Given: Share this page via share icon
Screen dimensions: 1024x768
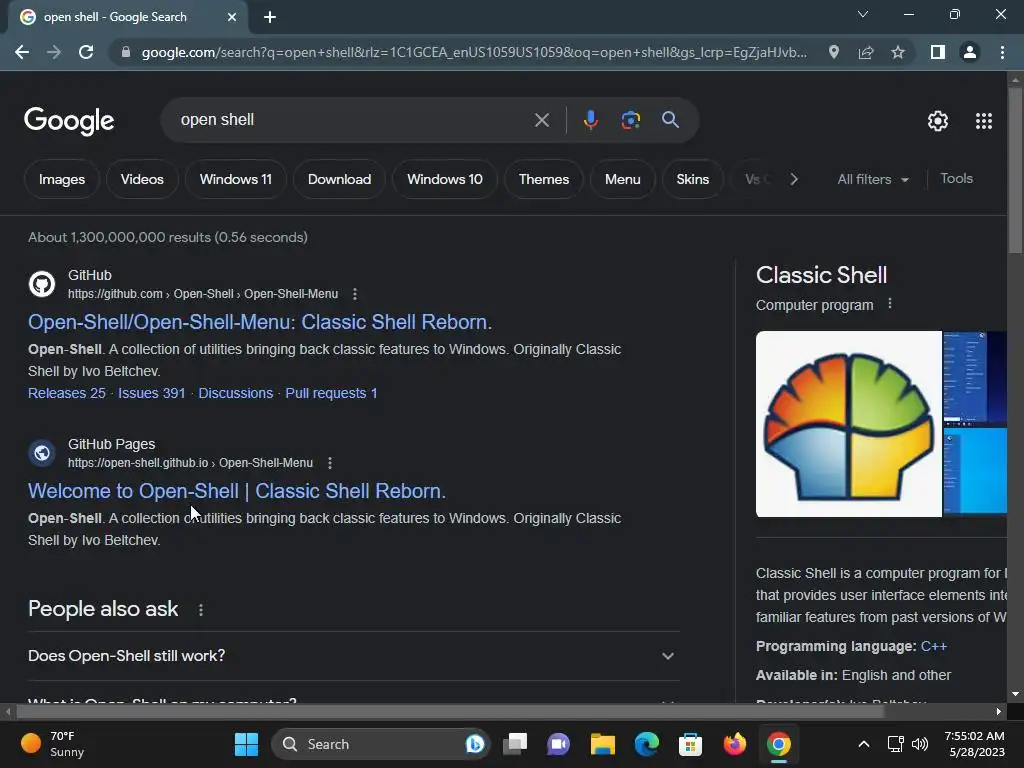Looking at the screenshot, I should [x=865, y=52].
